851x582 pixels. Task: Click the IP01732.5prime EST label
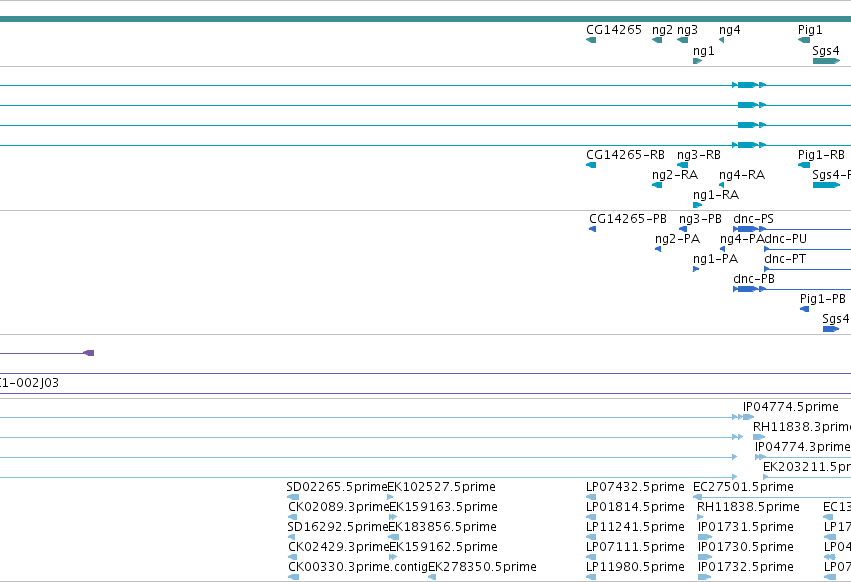746,567
